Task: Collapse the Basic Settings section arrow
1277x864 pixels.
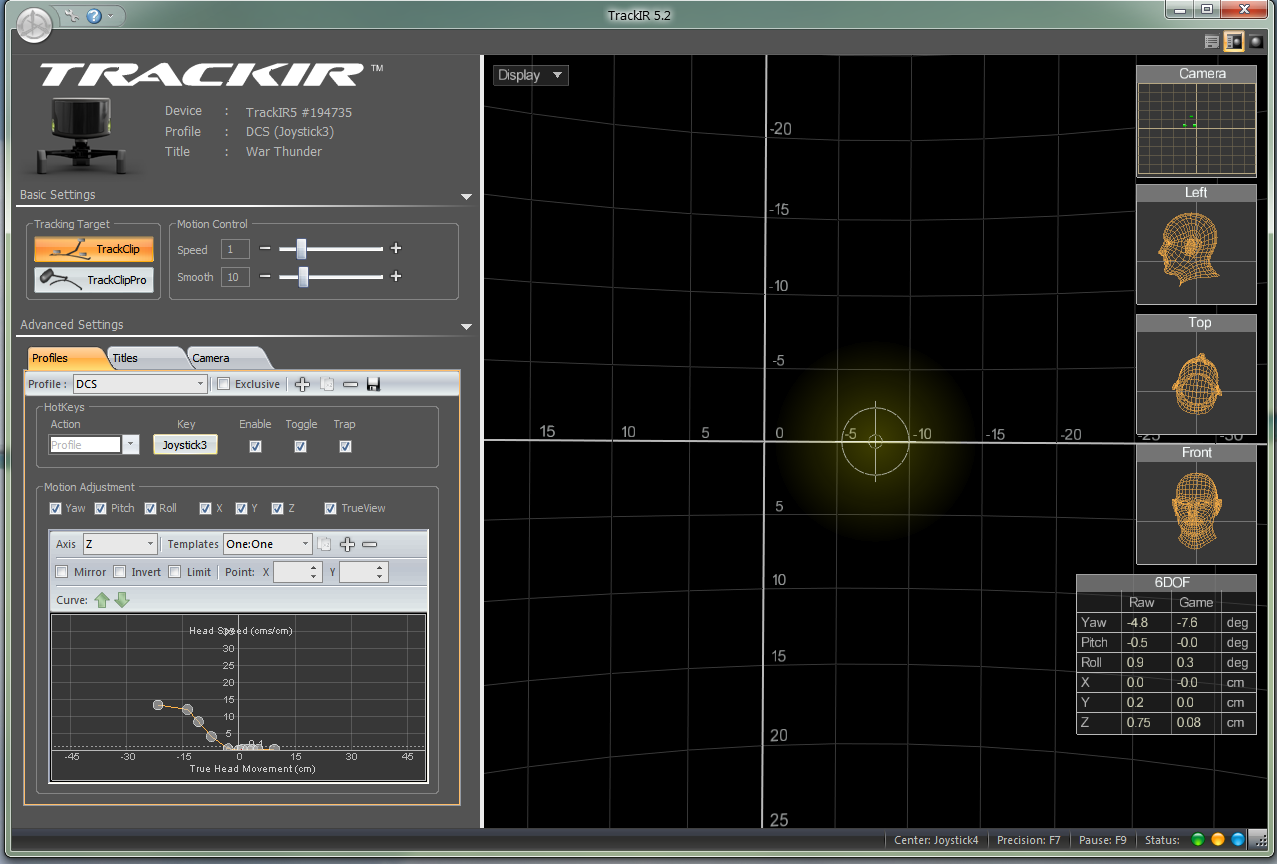Action: pos(465,197)
